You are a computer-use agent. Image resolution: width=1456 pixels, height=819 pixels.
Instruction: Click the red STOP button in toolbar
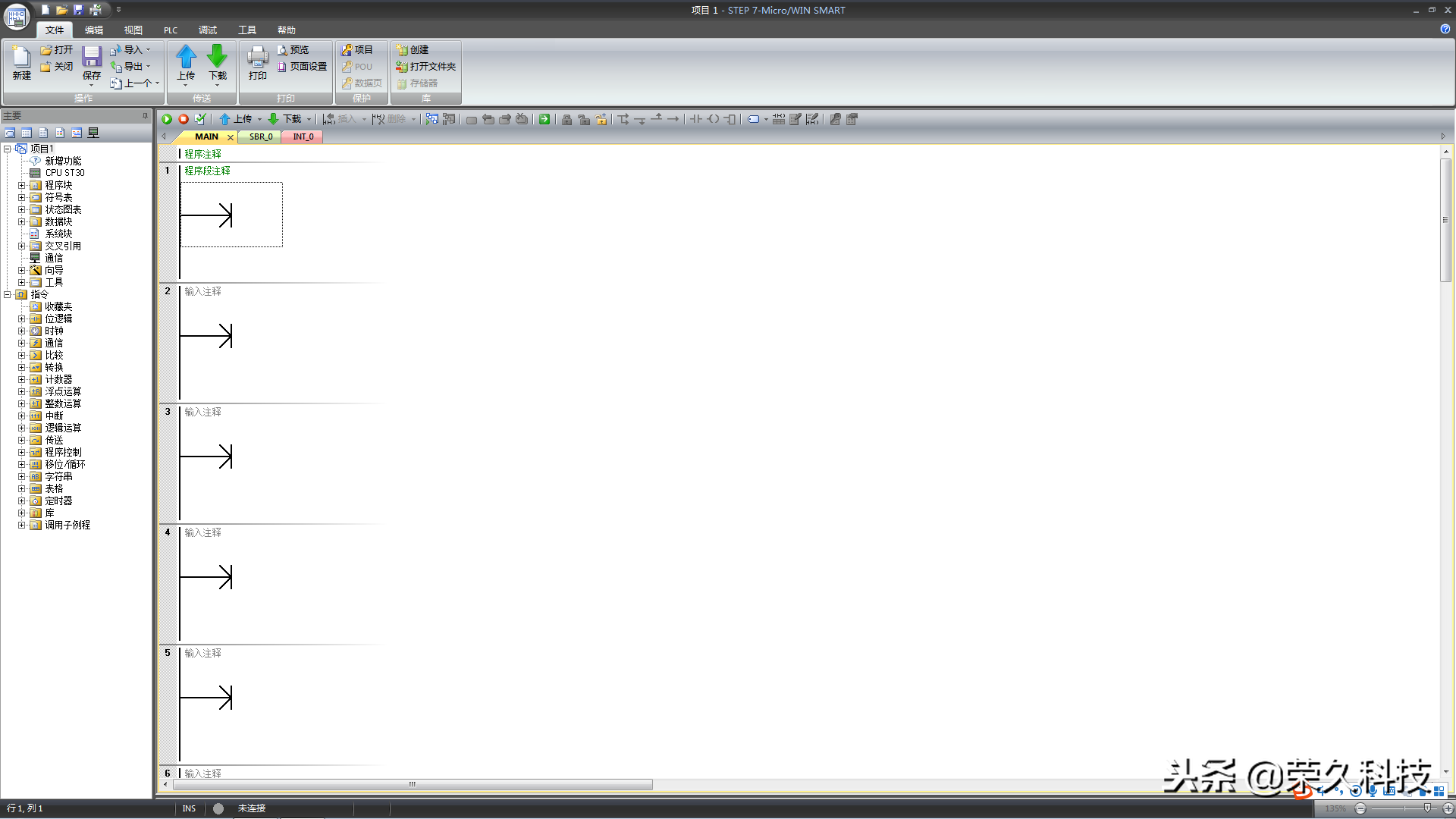[184, 119]
